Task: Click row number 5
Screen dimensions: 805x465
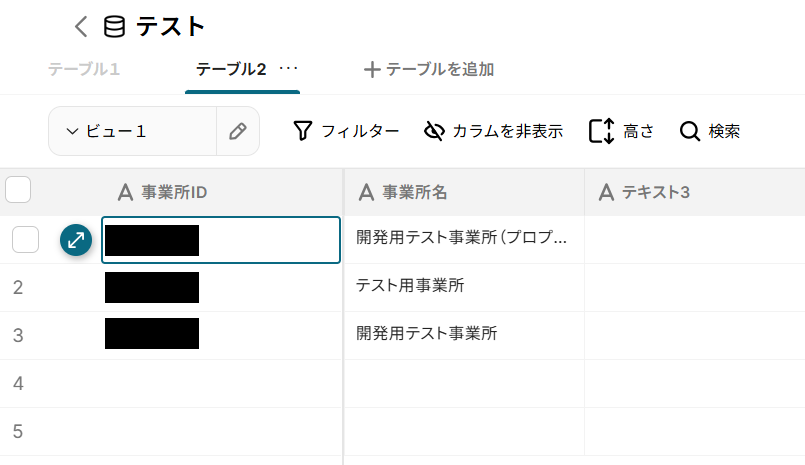Action: point(18,432)
